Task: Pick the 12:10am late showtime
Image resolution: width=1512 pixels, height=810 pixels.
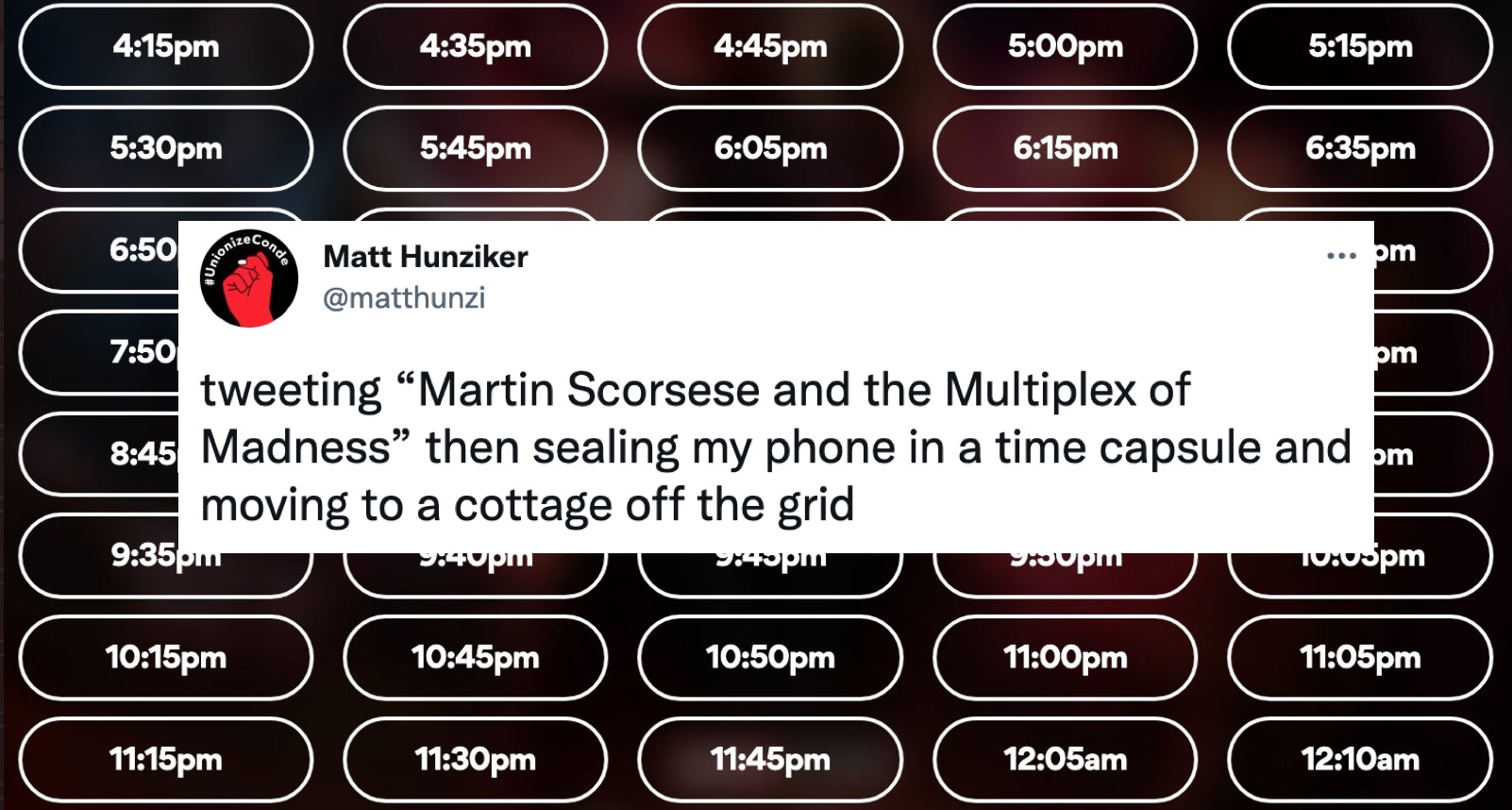Action: click(1359, 759)
